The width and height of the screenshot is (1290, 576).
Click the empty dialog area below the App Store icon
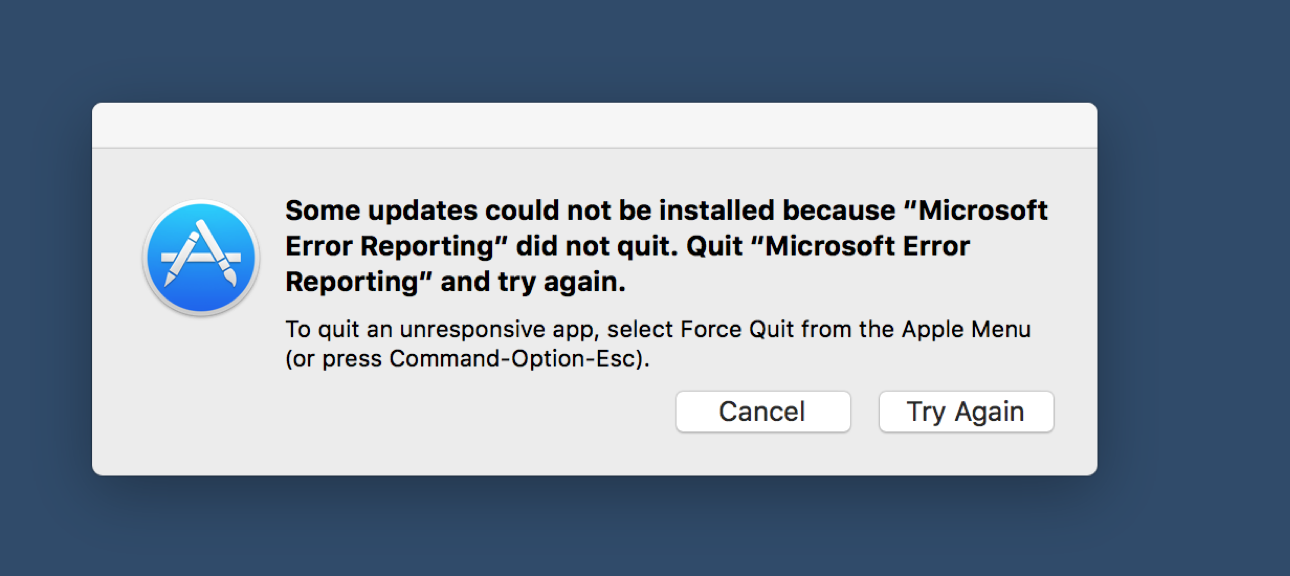(201, 400)
